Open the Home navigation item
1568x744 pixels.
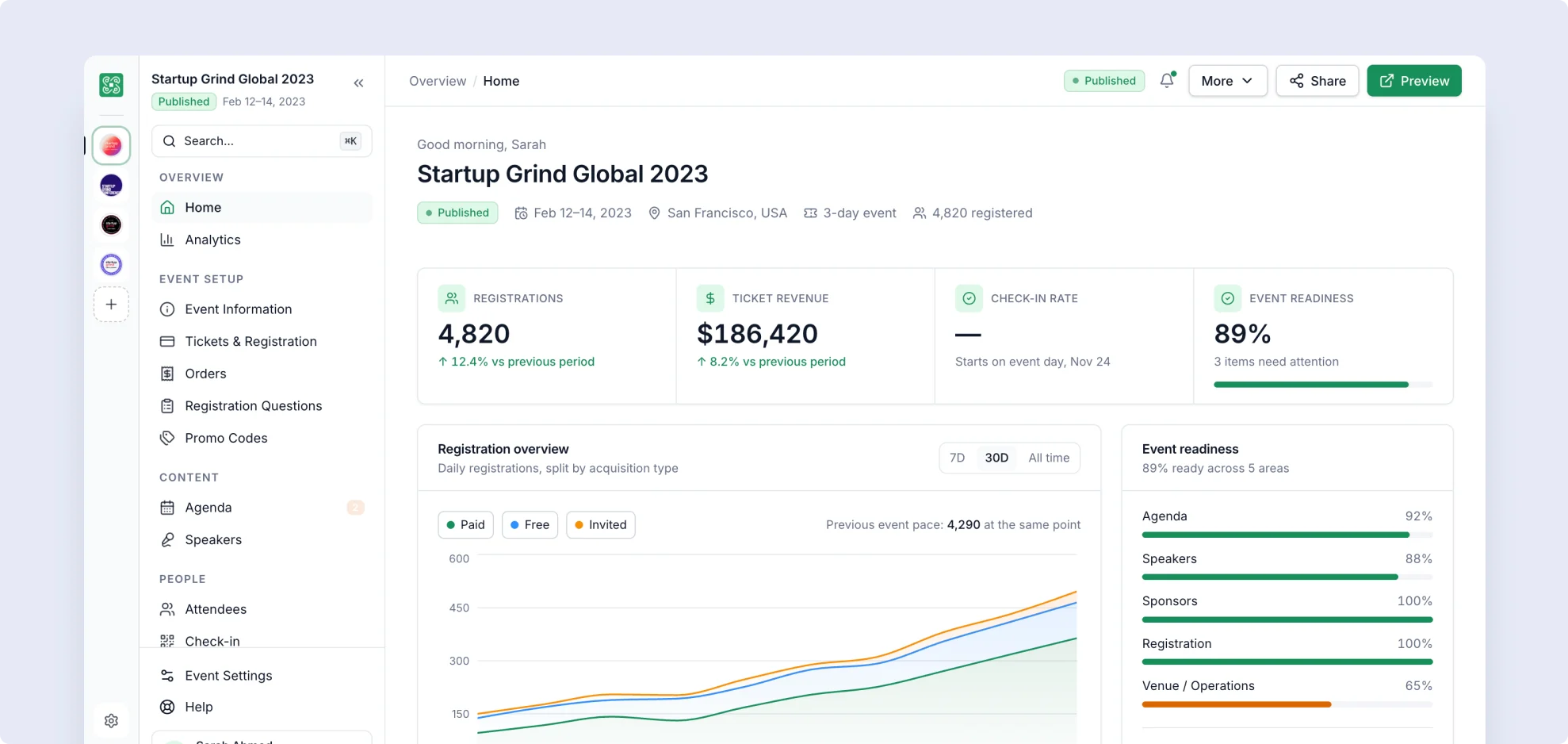coord(262,207)
